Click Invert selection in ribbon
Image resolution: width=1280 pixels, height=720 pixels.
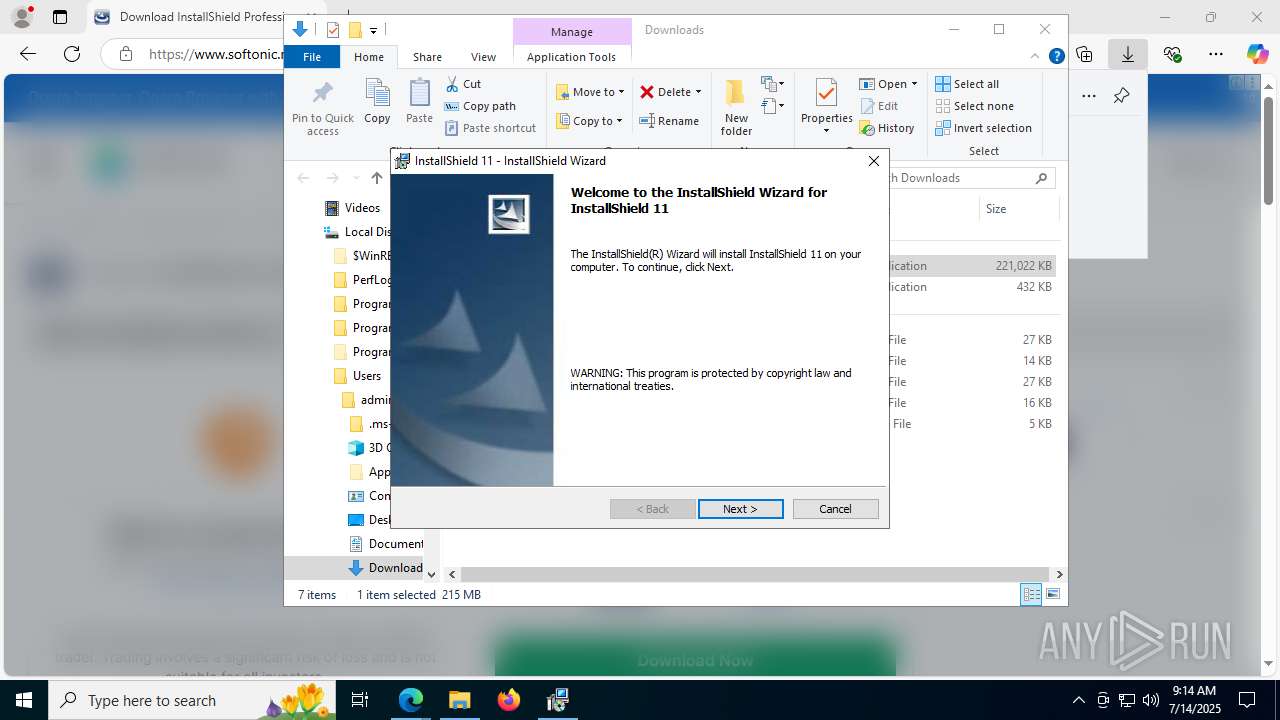coord(983,128)
